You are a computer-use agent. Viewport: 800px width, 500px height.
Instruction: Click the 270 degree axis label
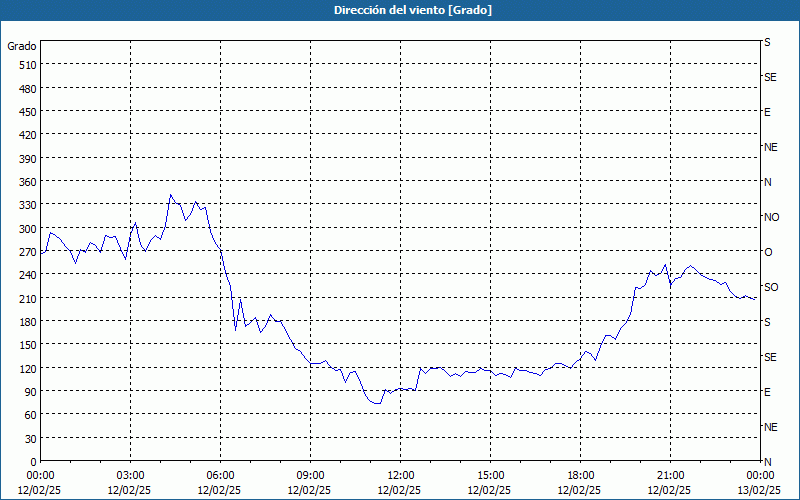(x=28, y=252)
